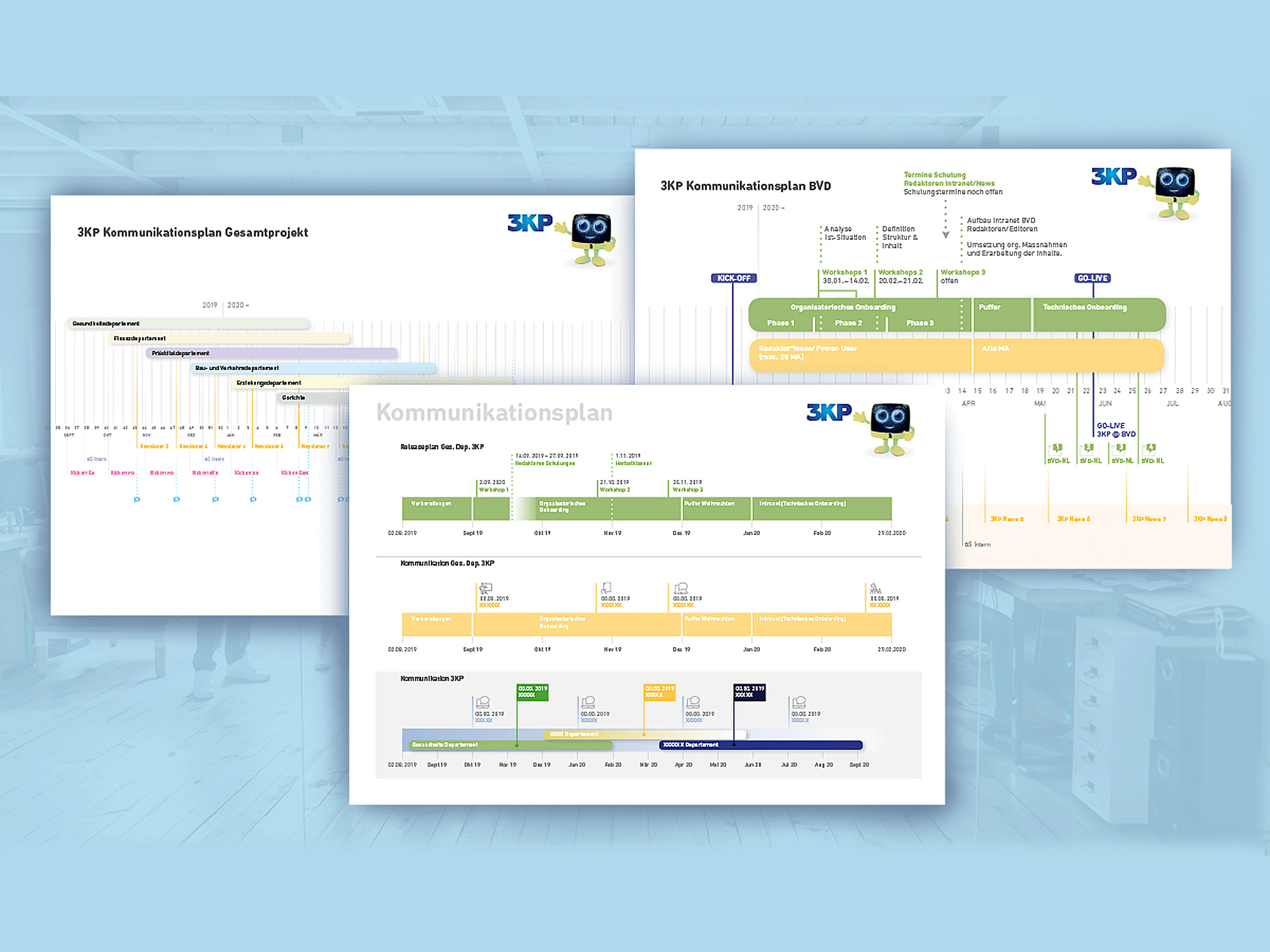
Task: Click the GO-LIVE badge above timeline
Action: (1092, 278)
